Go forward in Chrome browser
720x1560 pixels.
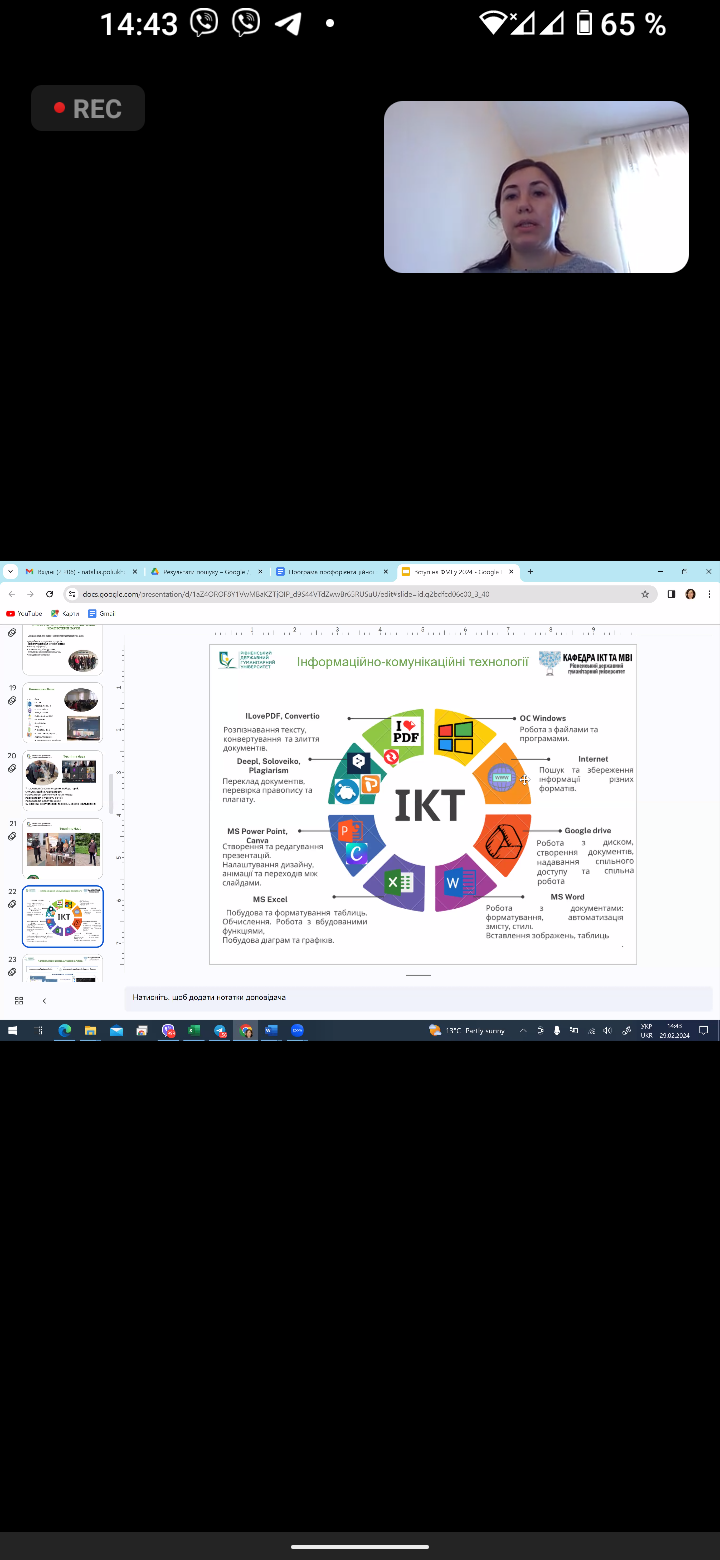[x=30, y=594]
